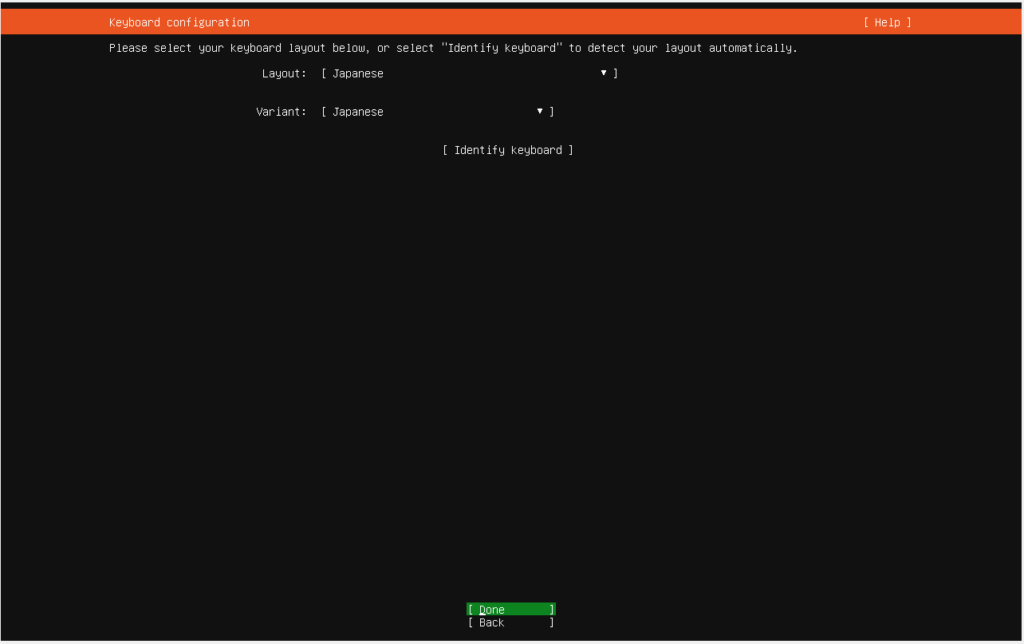Click the opening bracket of Layout field
The height and width of the screenshot is (644, 1024).
click(x=324, y=73)
